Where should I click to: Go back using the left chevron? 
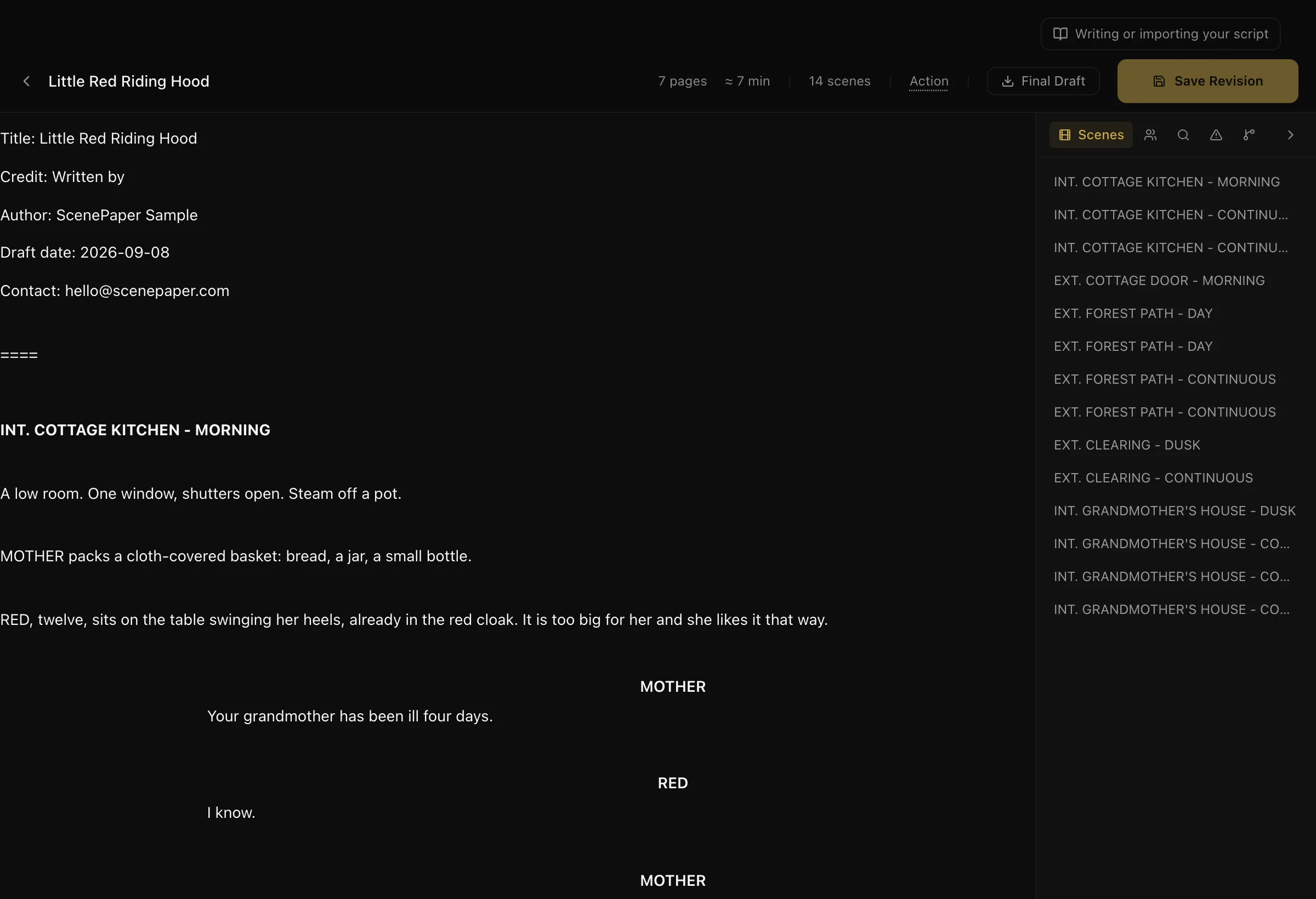point(26,81)
